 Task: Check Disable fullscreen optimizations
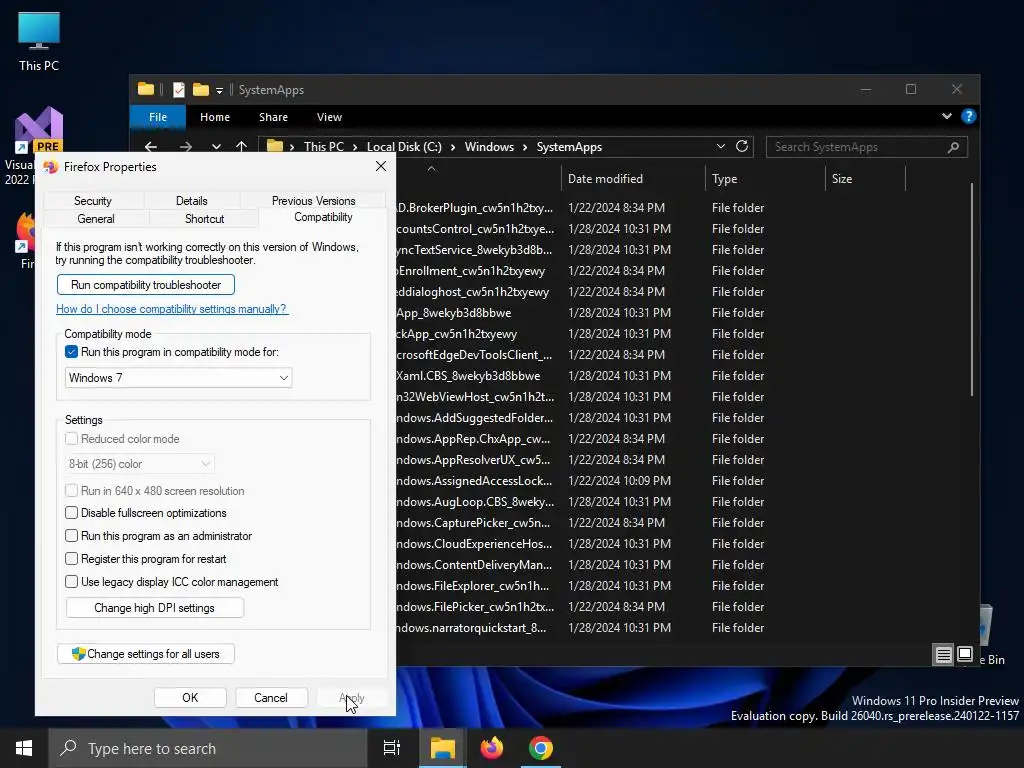pos(71,513)
